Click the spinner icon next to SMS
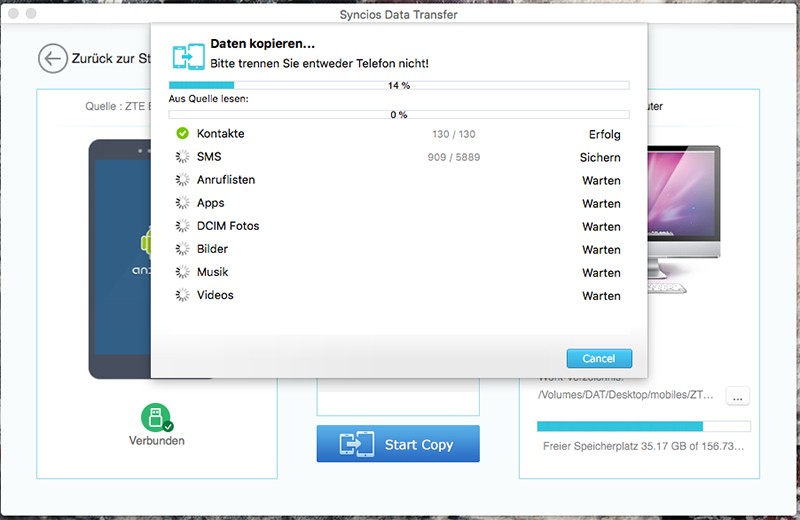This screenshot has width=800, height=520. point(182,157)
